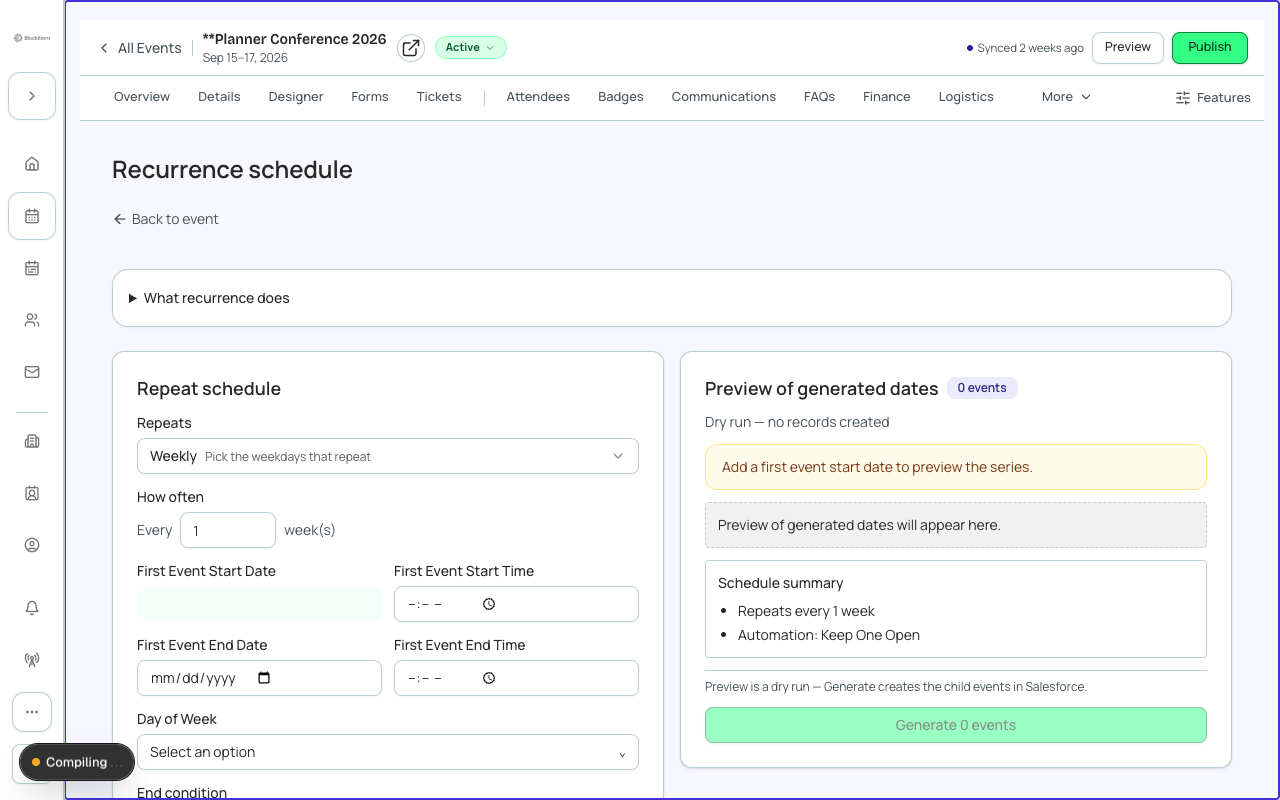The image size is (1280, 800).
Task: Click the Planner Conference 2026 title
Action: coord(294,39)
